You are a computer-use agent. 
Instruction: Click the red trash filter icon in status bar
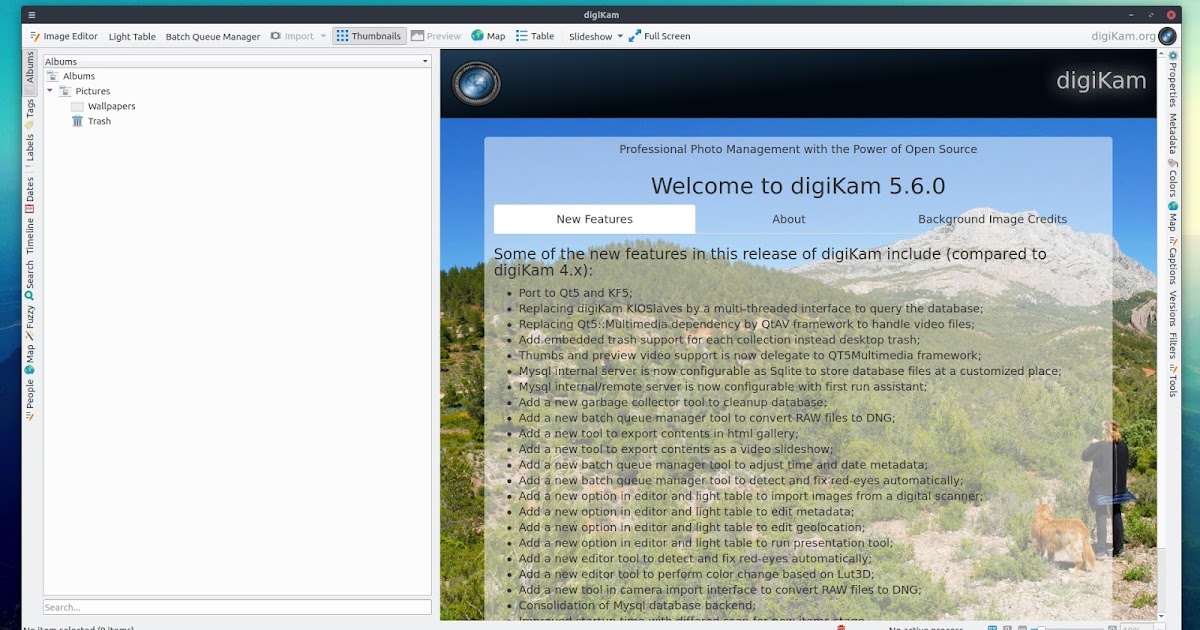pos(841,627)
